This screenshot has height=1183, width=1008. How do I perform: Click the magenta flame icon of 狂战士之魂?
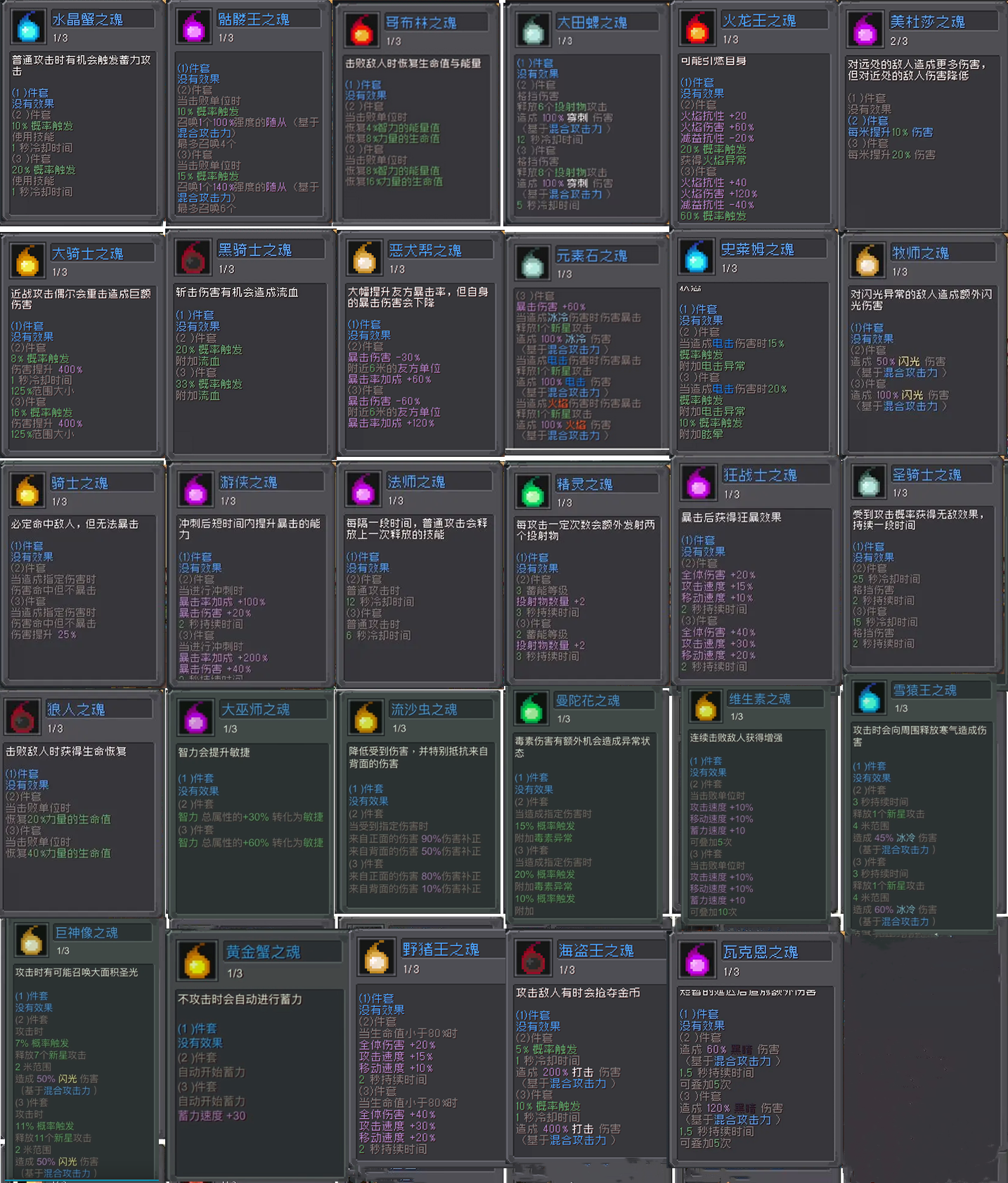point(699,484)
